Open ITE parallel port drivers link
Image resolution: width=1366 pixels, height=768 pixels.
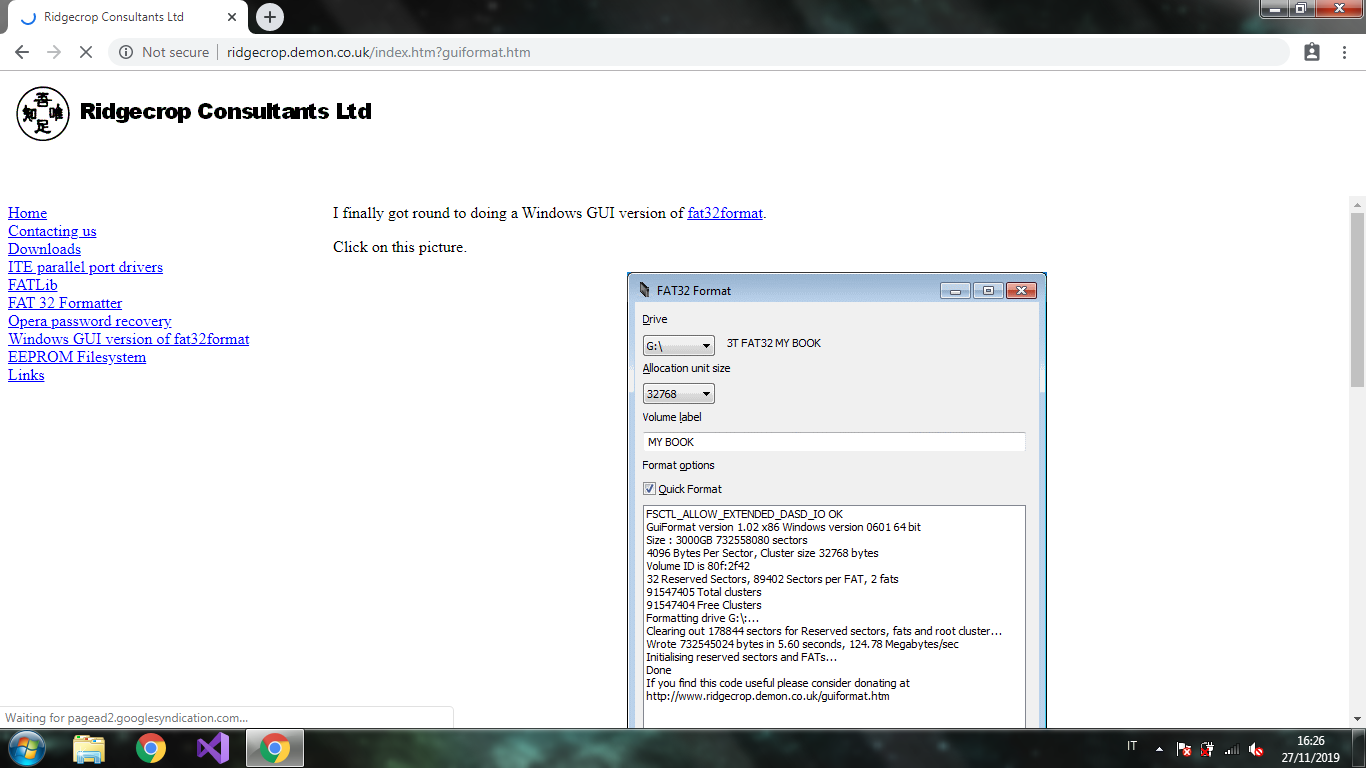(85, 267)
